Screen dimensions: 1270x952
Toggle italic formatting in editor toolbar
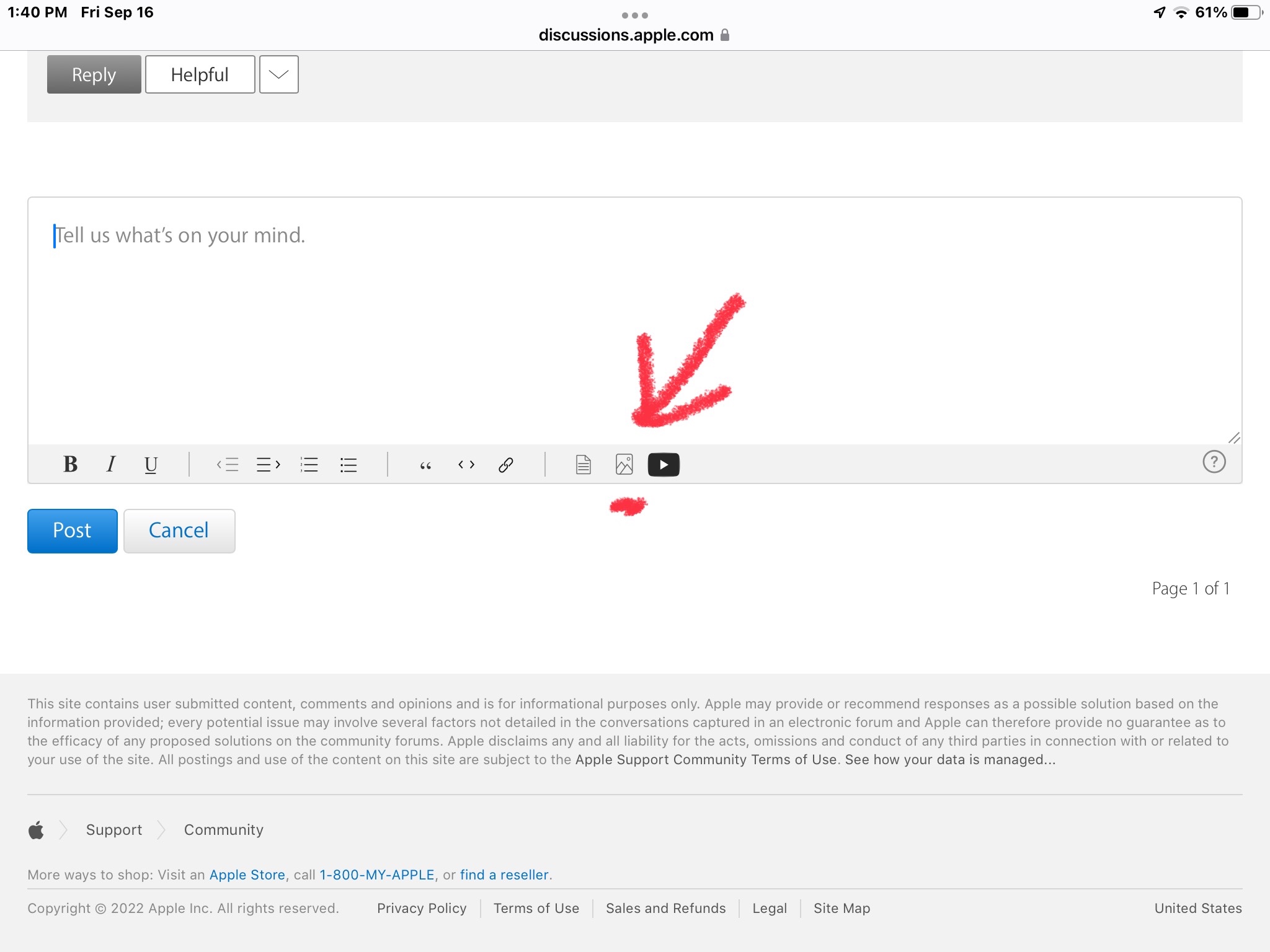(111, 464)
